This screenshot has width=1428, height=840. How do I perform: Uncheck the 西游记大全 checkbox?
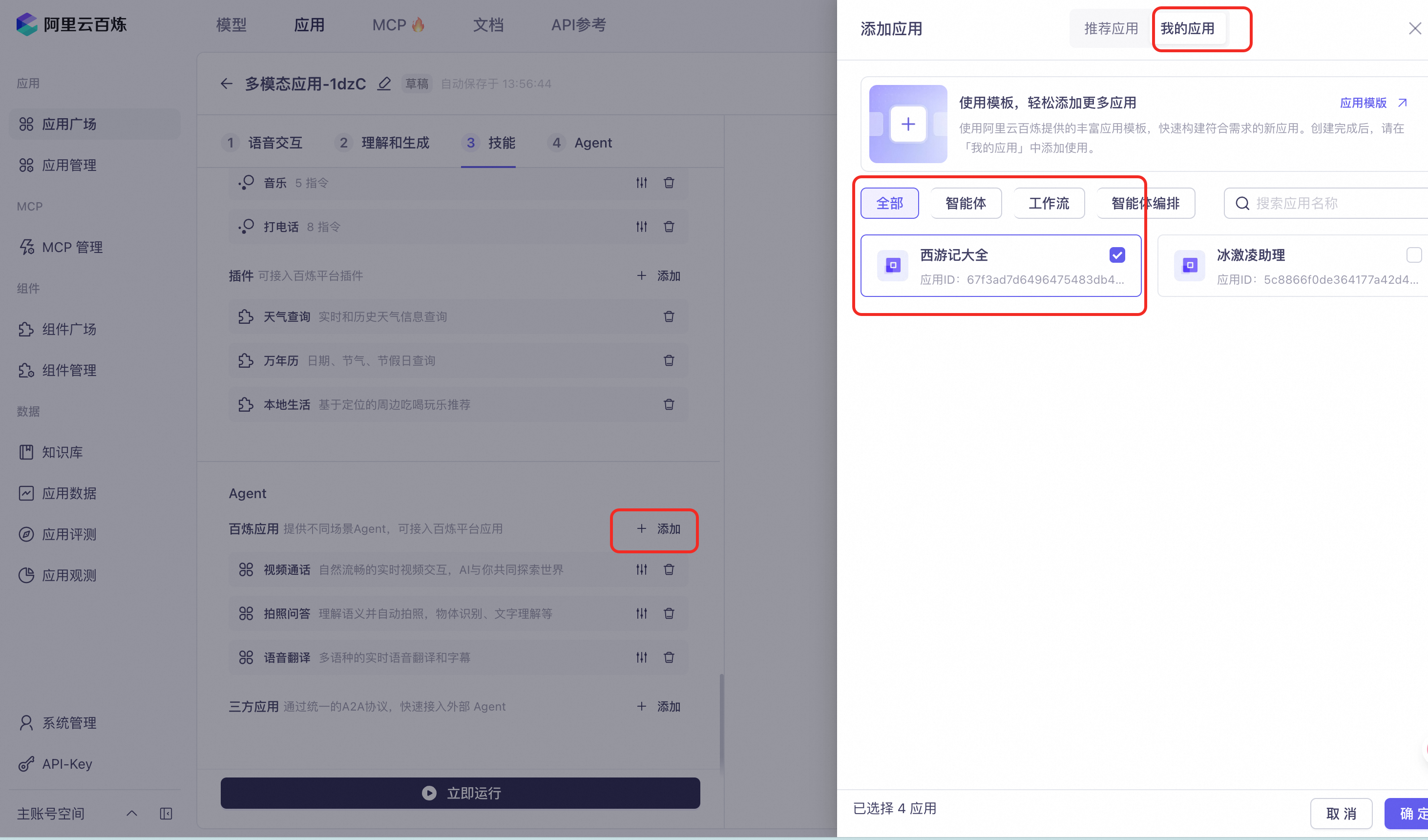[1117, 255]
